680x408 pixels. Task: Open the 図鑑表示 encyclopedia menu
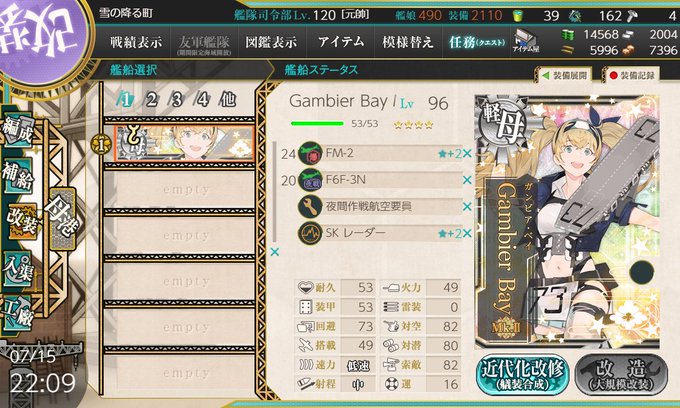coord(271,42)
